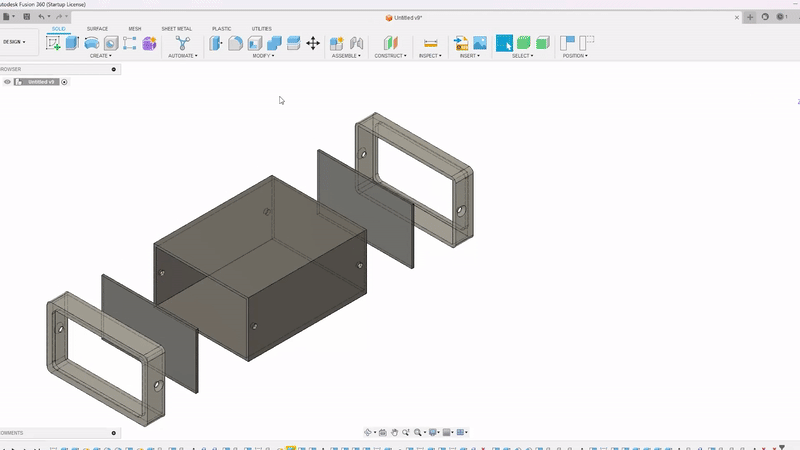Pick the green Freeform Select icon
Image resolution: width=800 pixels, height=450 pixels.
pyautogui.click(x=523, y=43)
